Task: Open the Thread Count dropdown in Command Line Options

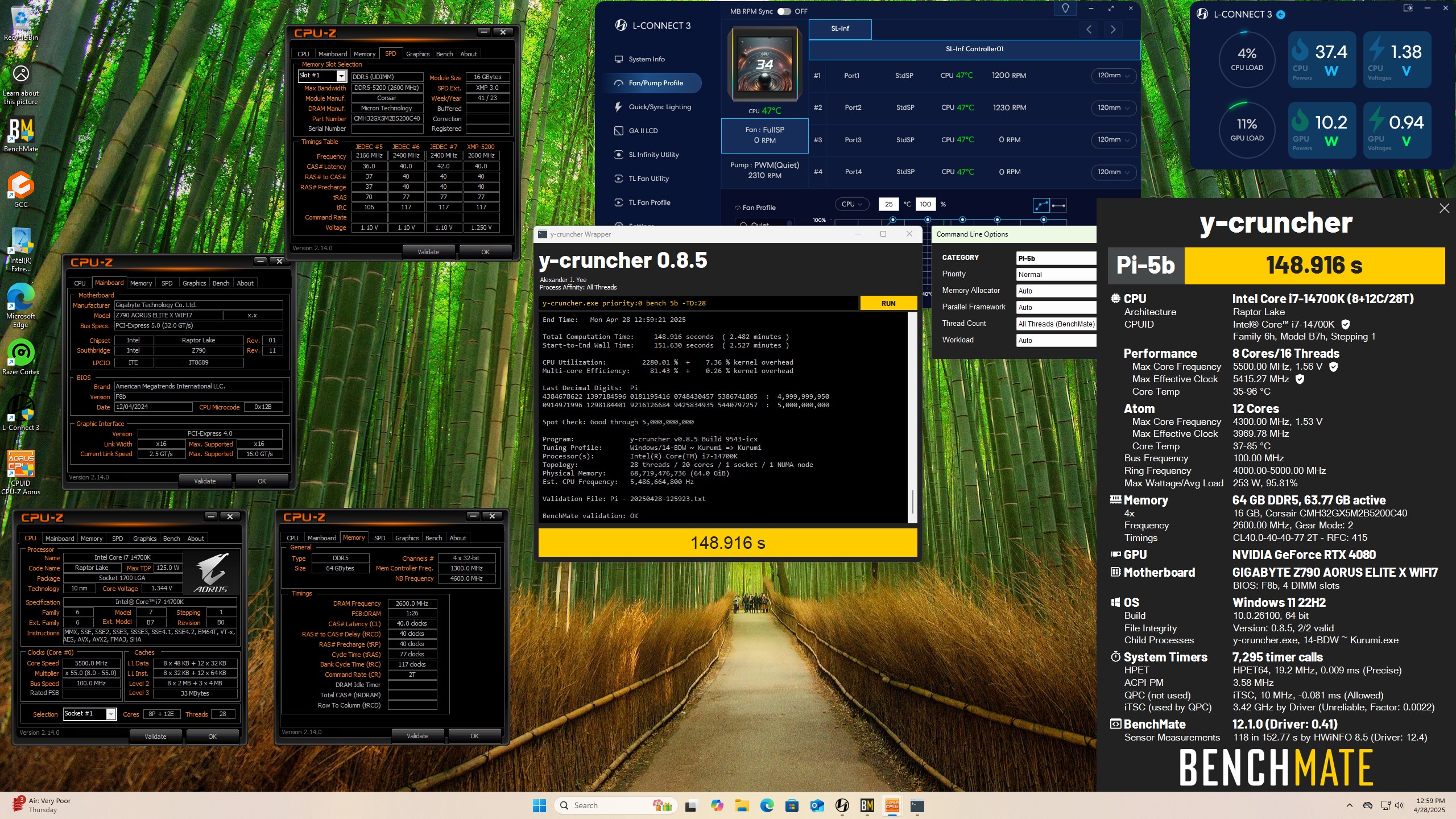Action: click(1056, 324)
